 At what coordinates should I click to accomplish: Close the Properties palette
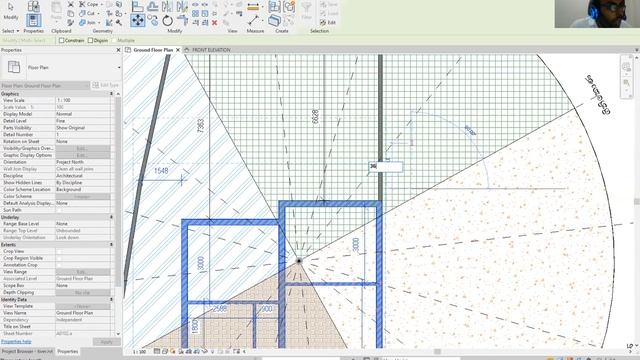pos(118,50)
